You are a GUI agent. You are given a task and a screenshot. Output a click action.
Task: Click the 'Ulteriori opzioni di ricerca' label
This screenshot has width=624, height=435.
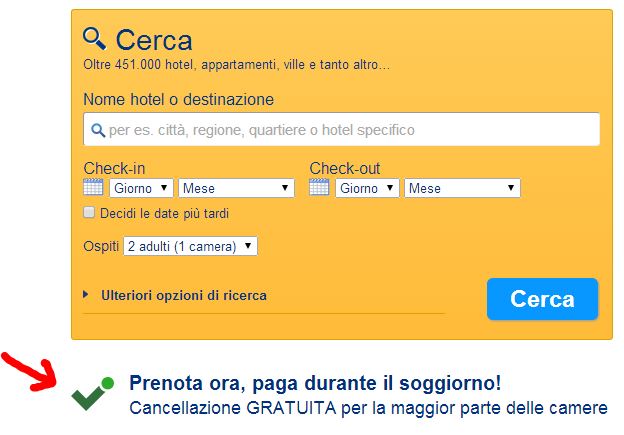pos(184,296)
